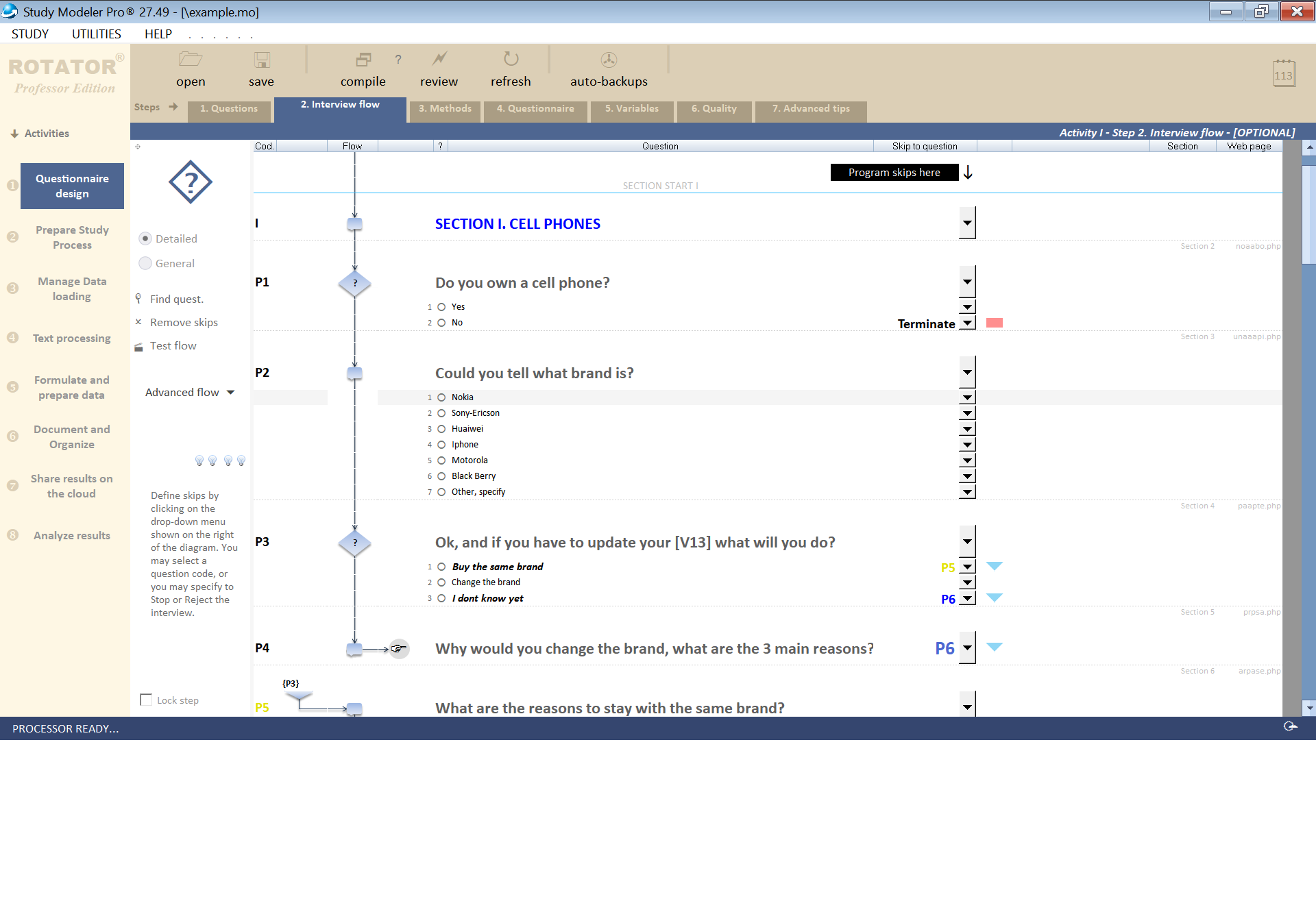Open the HELP menu

pyautogui.click(x=158, y=34)
